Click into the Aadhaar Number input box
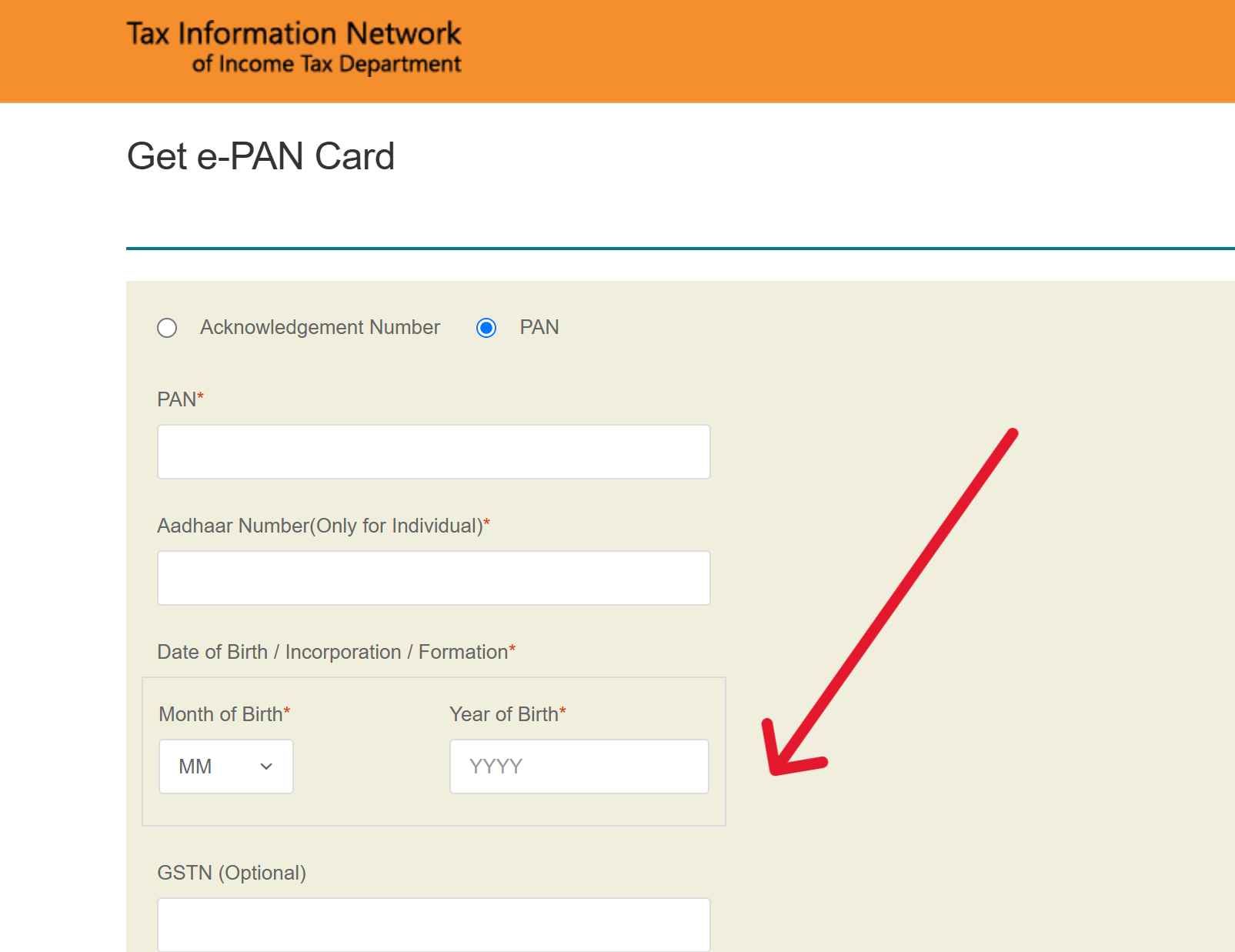Image resolution: width=1235 pixels, height=952 pixels. [x=433, y=578]
